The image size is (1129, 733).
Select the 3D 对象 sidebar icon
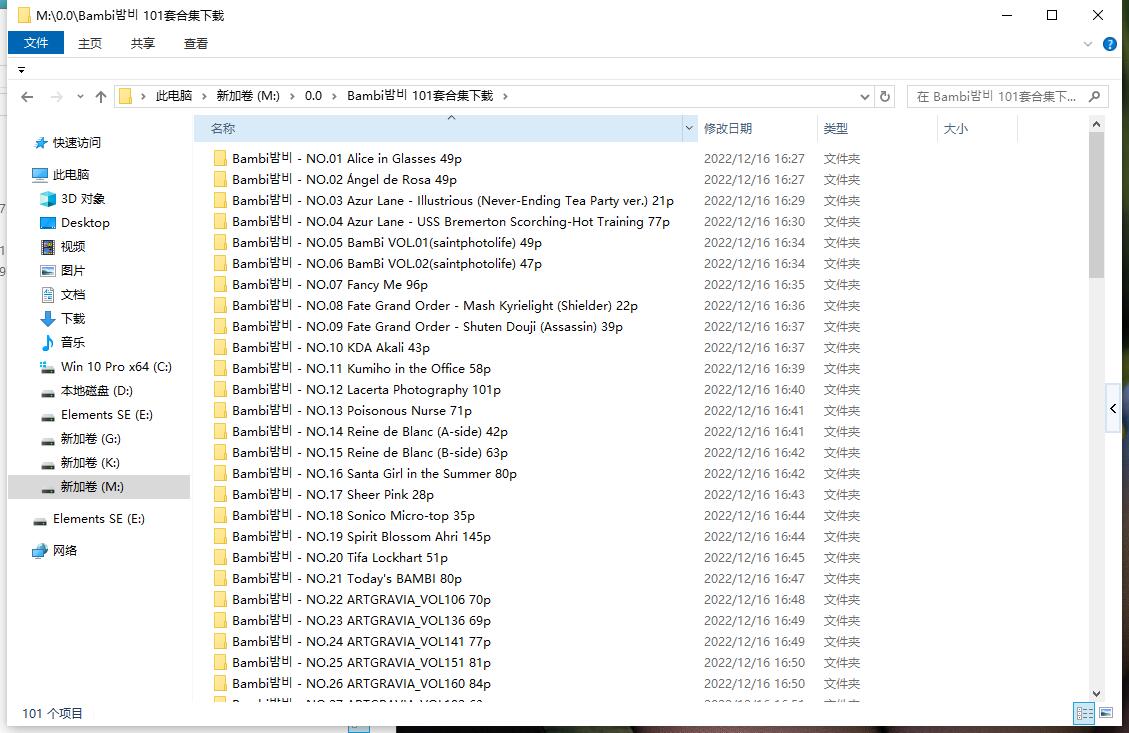[x=48, y=199]
